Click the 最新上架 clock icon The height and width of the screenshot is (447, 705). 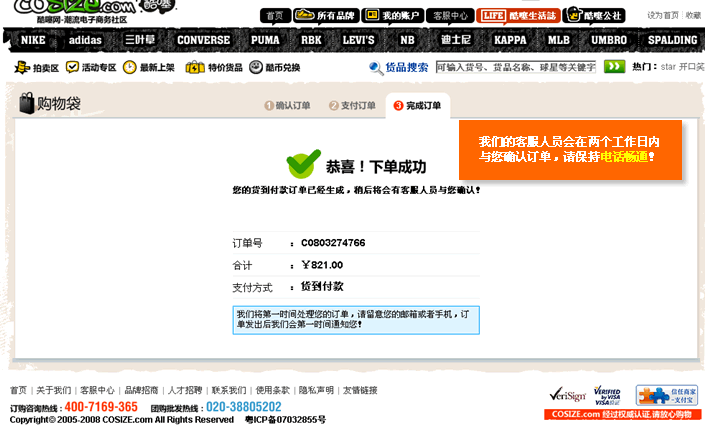click(129, 67)
